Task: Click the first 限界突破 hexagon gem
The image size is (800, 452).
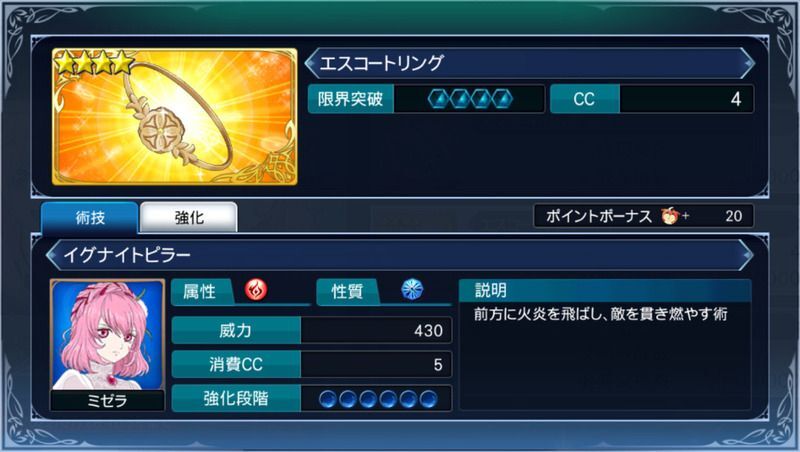Action: (x=438, y=98)
